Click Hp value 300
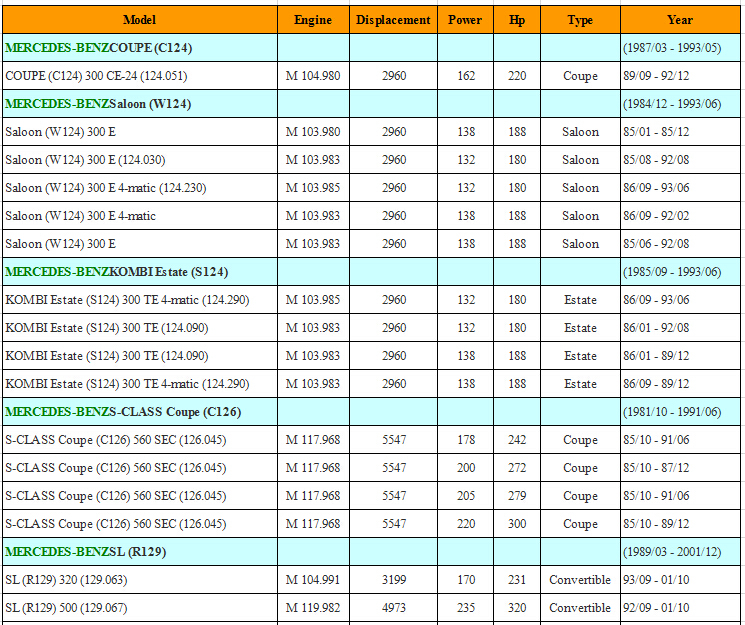745x625 pixels. tap(517, 524)
